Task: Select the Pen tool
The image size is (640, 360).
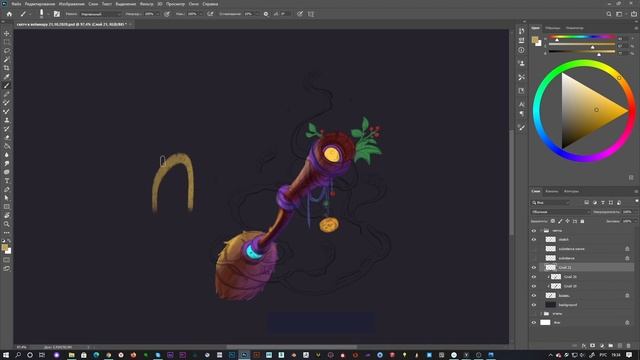Action: tap(7, 189)
